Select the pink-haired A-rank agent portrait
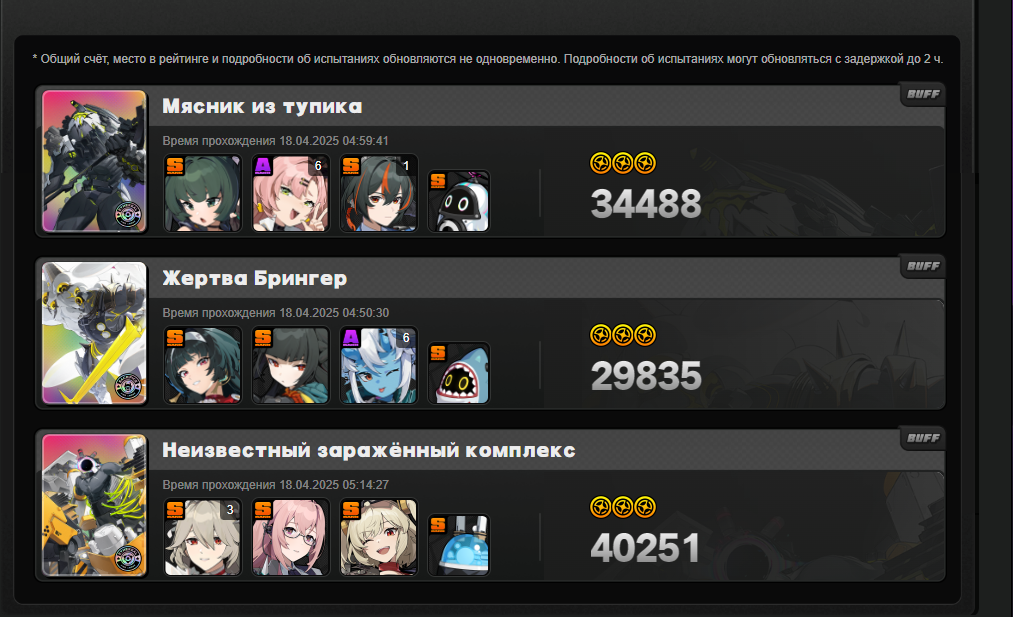The width and height of the screenshot is (1013, 617). pyautogui.click(x=290, y=193)
